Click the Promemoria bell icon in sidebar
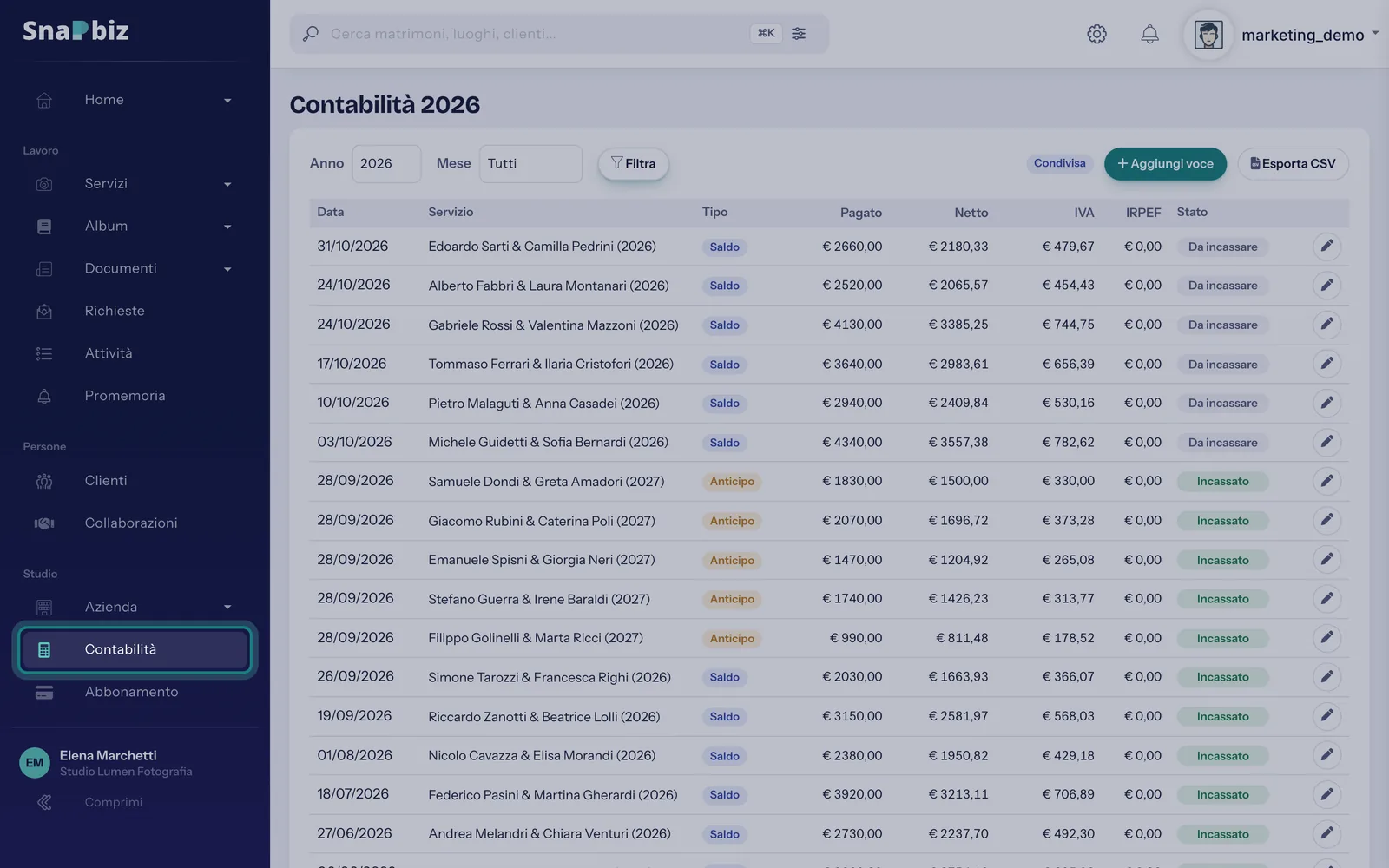Image resolution: width=1389 pixels, height=868 pixels. click(x=44, y=396)
